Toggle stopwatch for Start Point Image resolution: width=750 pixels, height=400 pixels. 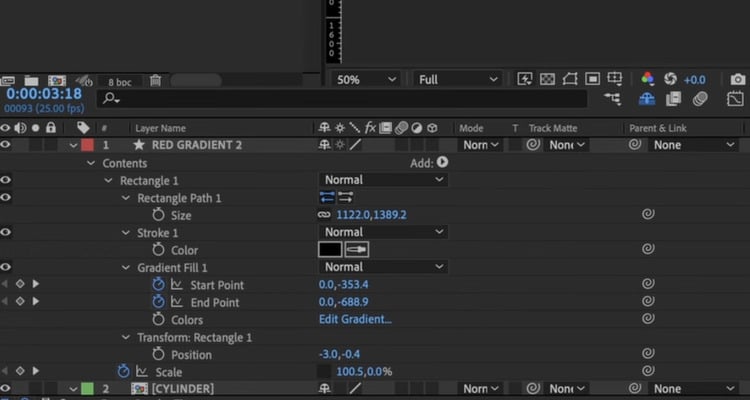(158, 285)
